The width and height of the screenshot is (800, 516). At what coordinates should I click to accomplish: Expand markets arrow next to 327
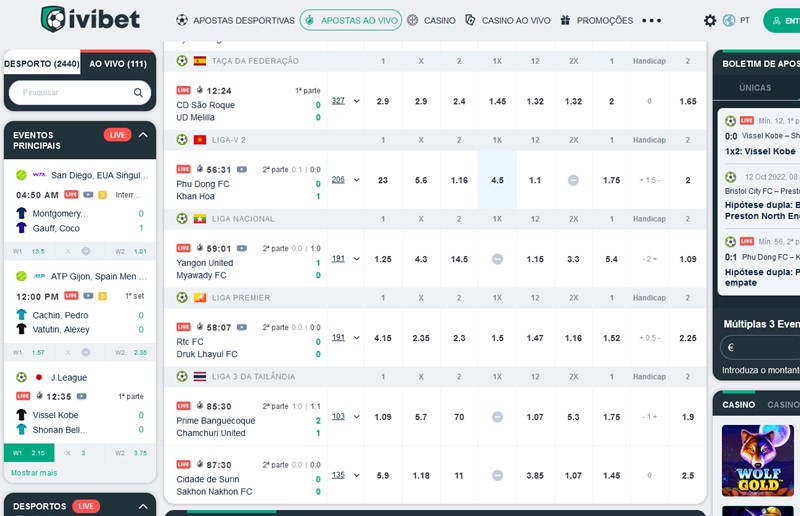tap(357, 101)
